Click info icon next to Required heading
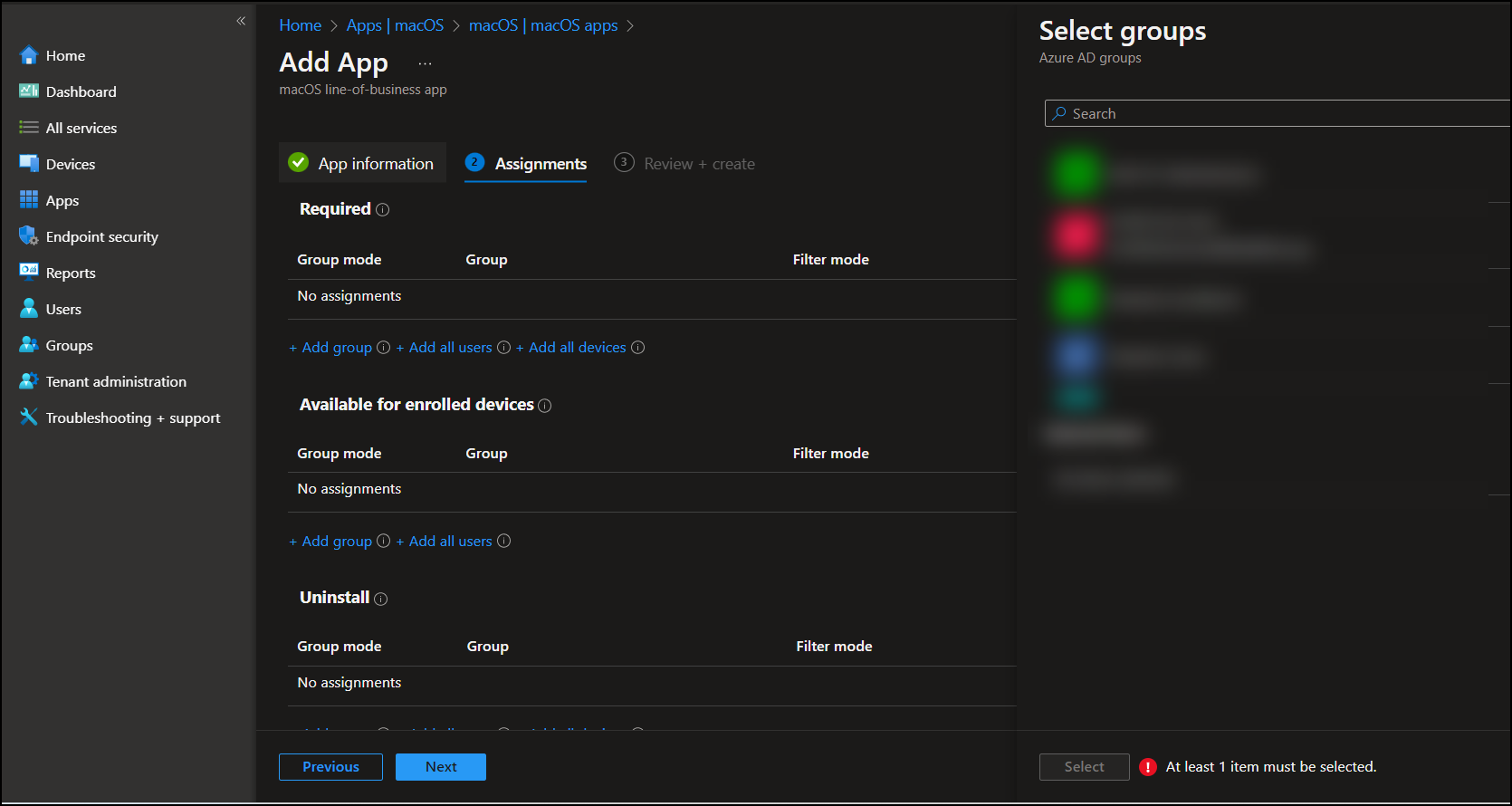 383,210
